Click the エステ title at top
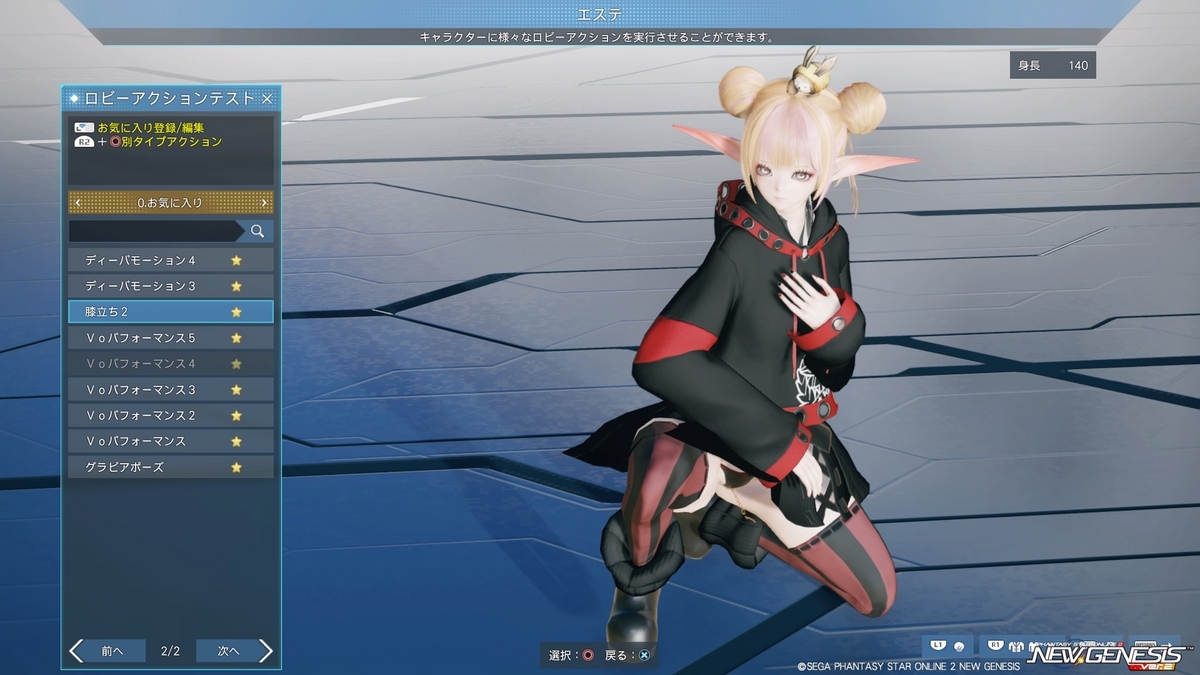The height and width of the screenshot is (675, 1200). tap(600, 13)
